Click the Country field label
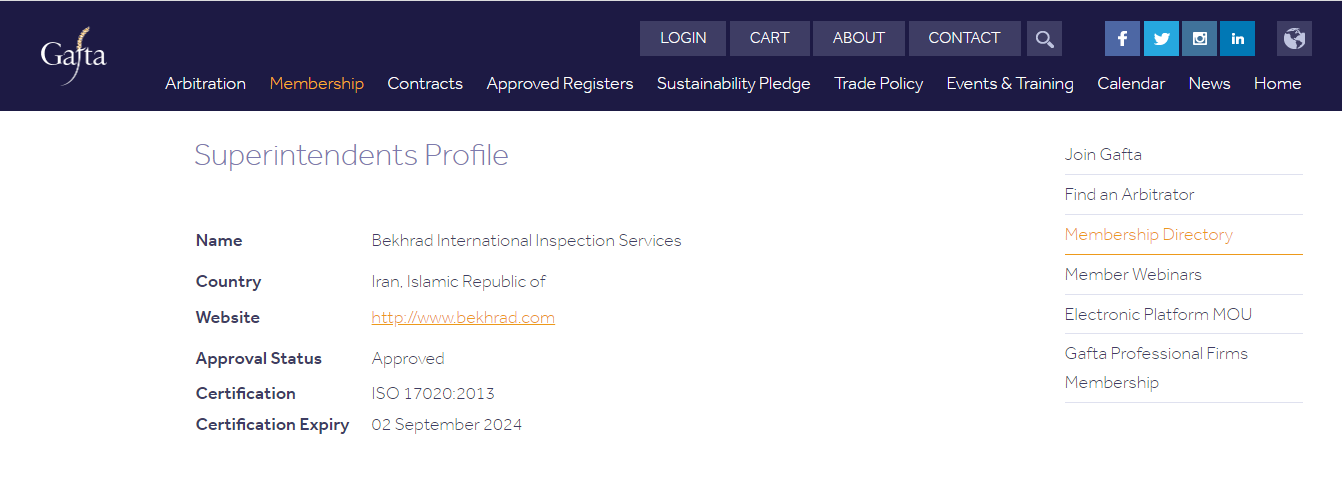1342x491 pixels. point(228,282)
